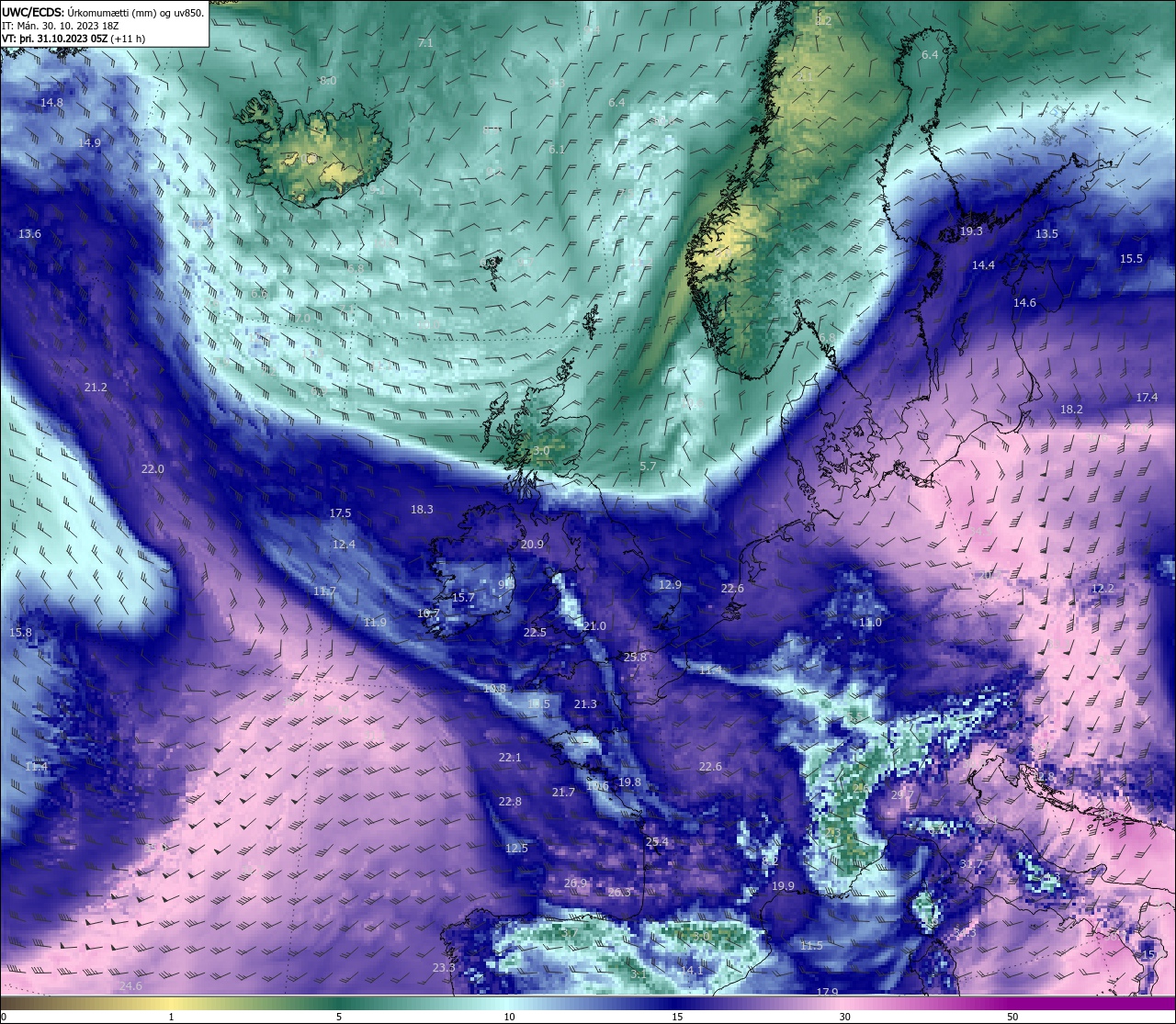Click the map value 14.4

983,265
